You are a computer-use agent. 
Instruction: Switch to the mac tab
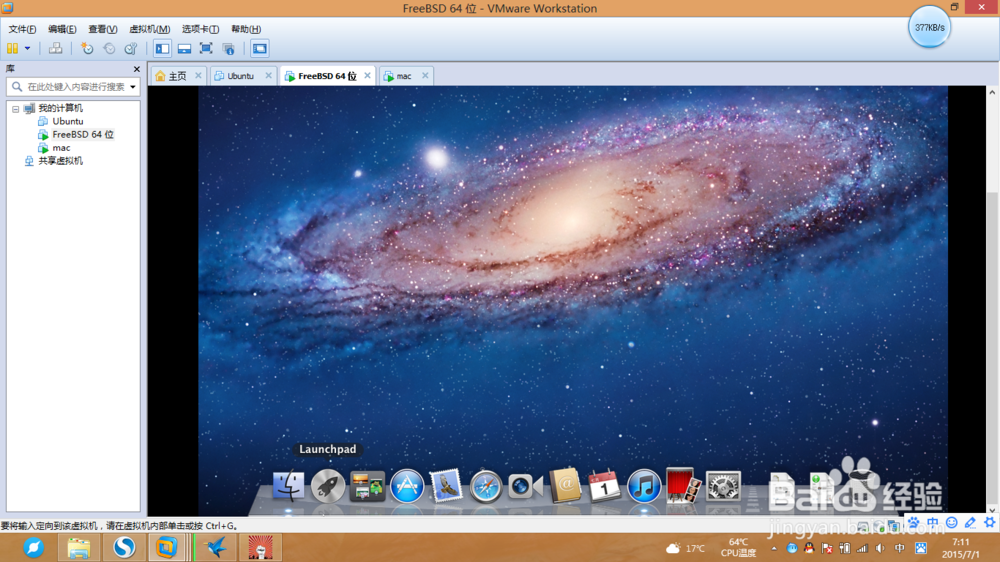click(x=404, y=76)
